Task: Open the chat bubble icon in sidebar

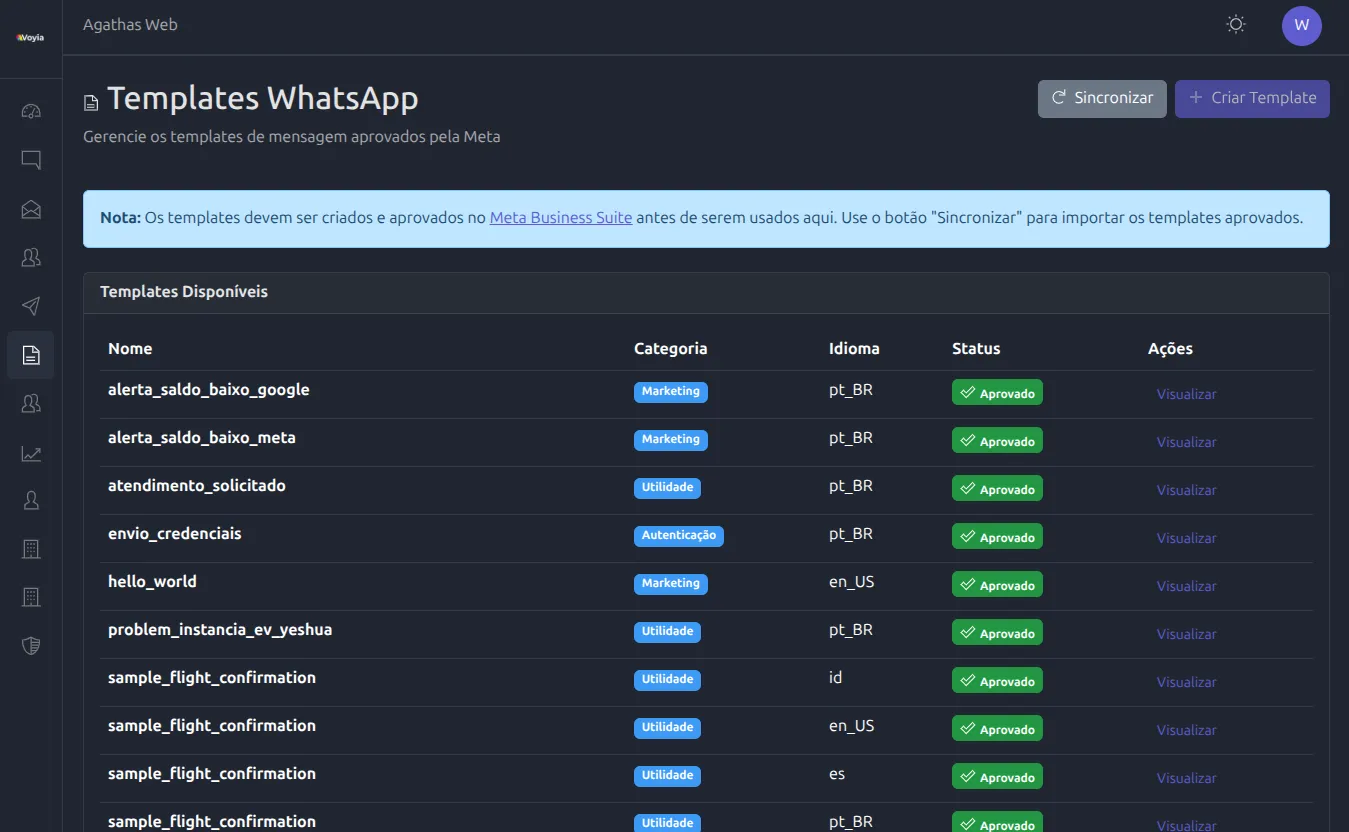Action: [x=31, y=160]
